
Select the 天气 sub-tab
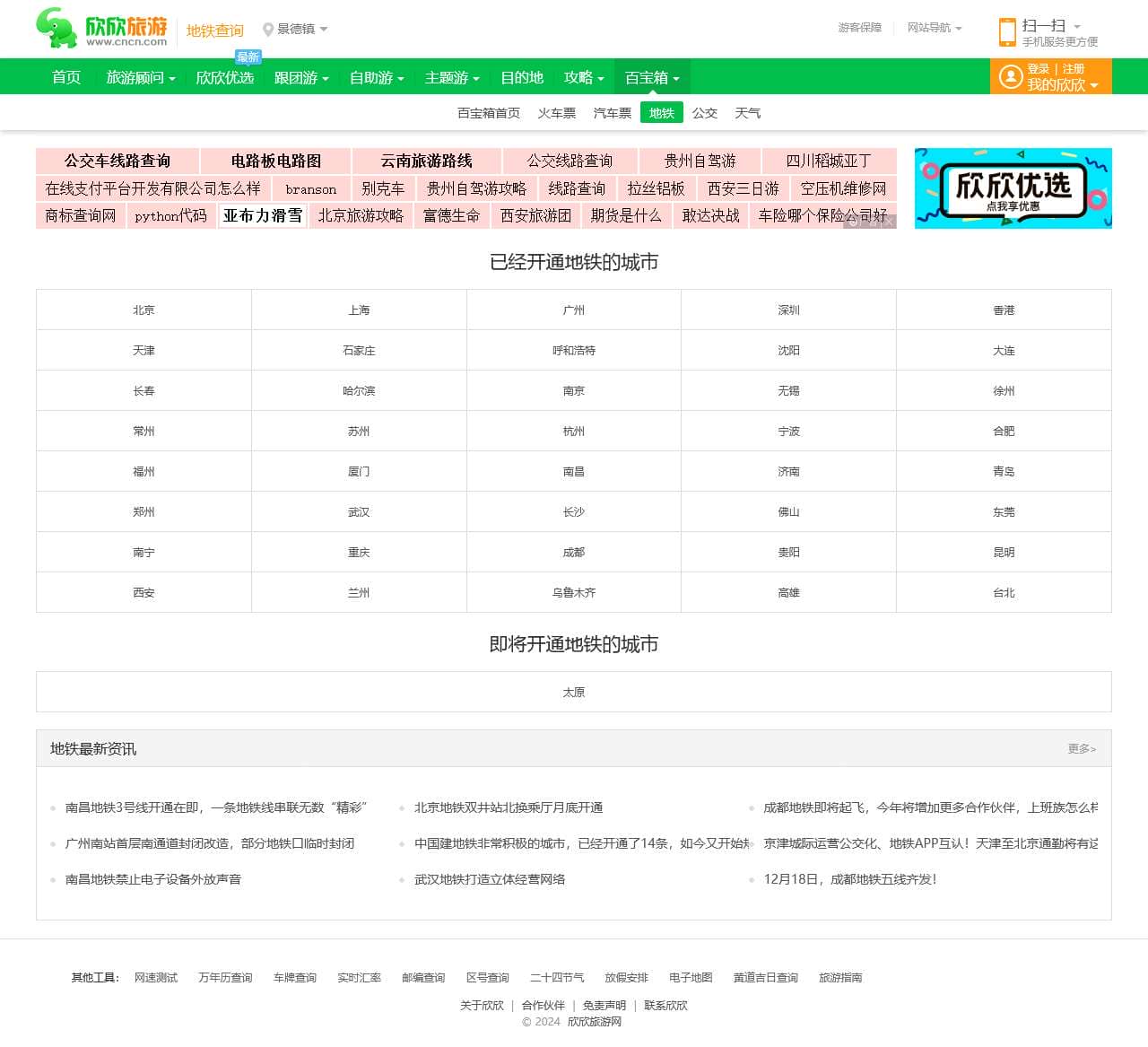coord(747,113)
